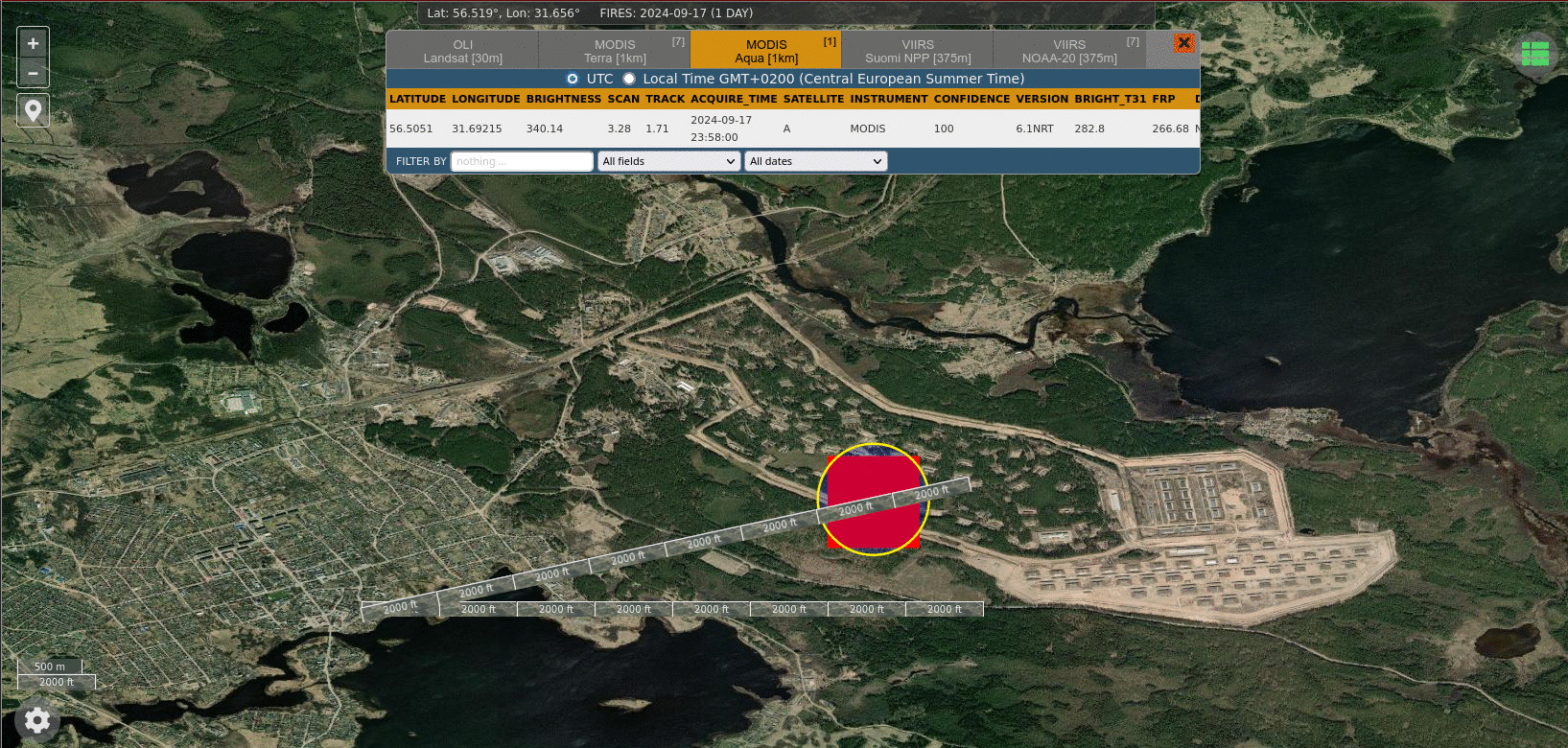Zoom in on the map
1568x748 pixels.
[33, 44]
